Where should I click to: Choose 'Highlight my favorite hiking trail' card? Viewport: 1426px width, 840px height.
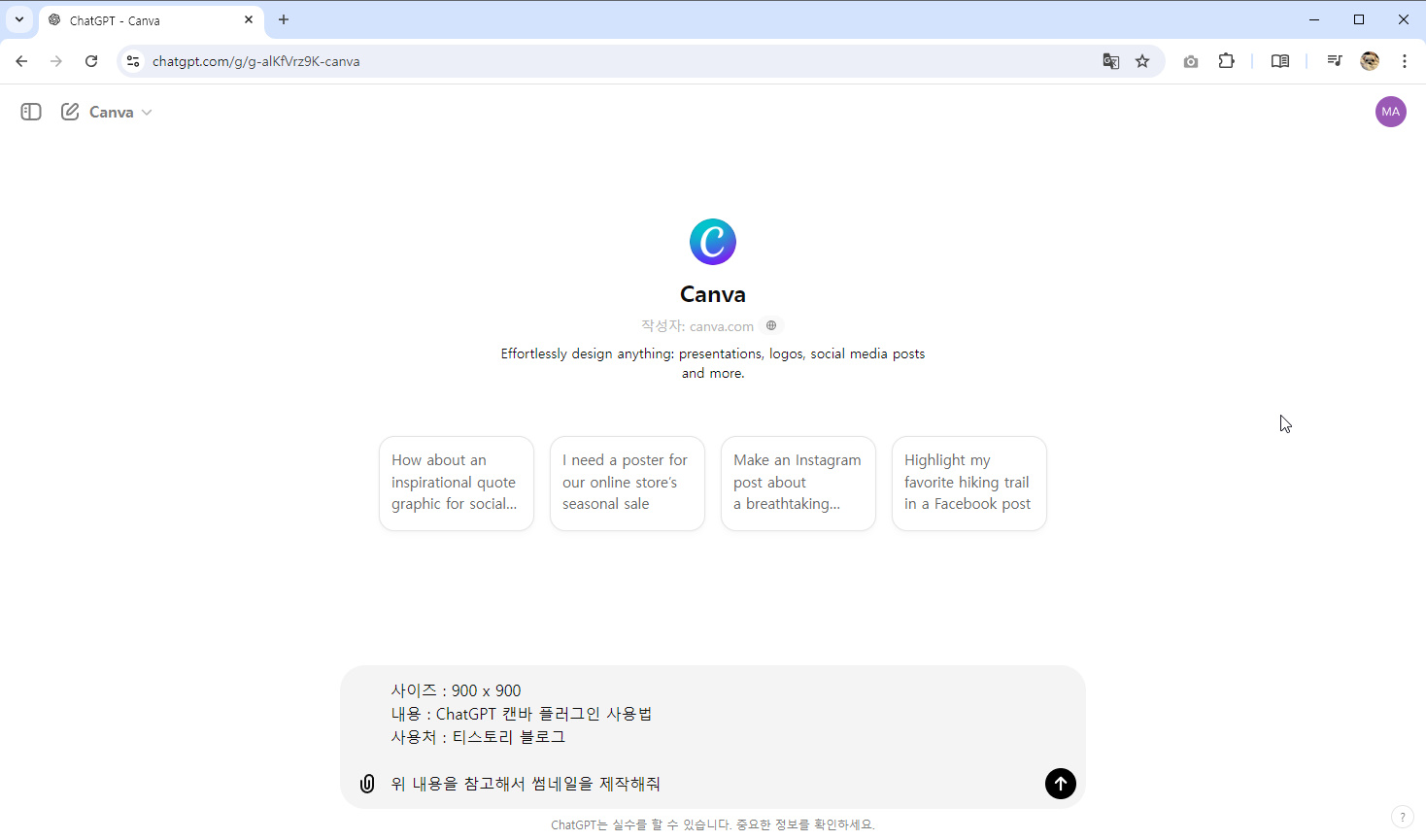tap(969, 483)
